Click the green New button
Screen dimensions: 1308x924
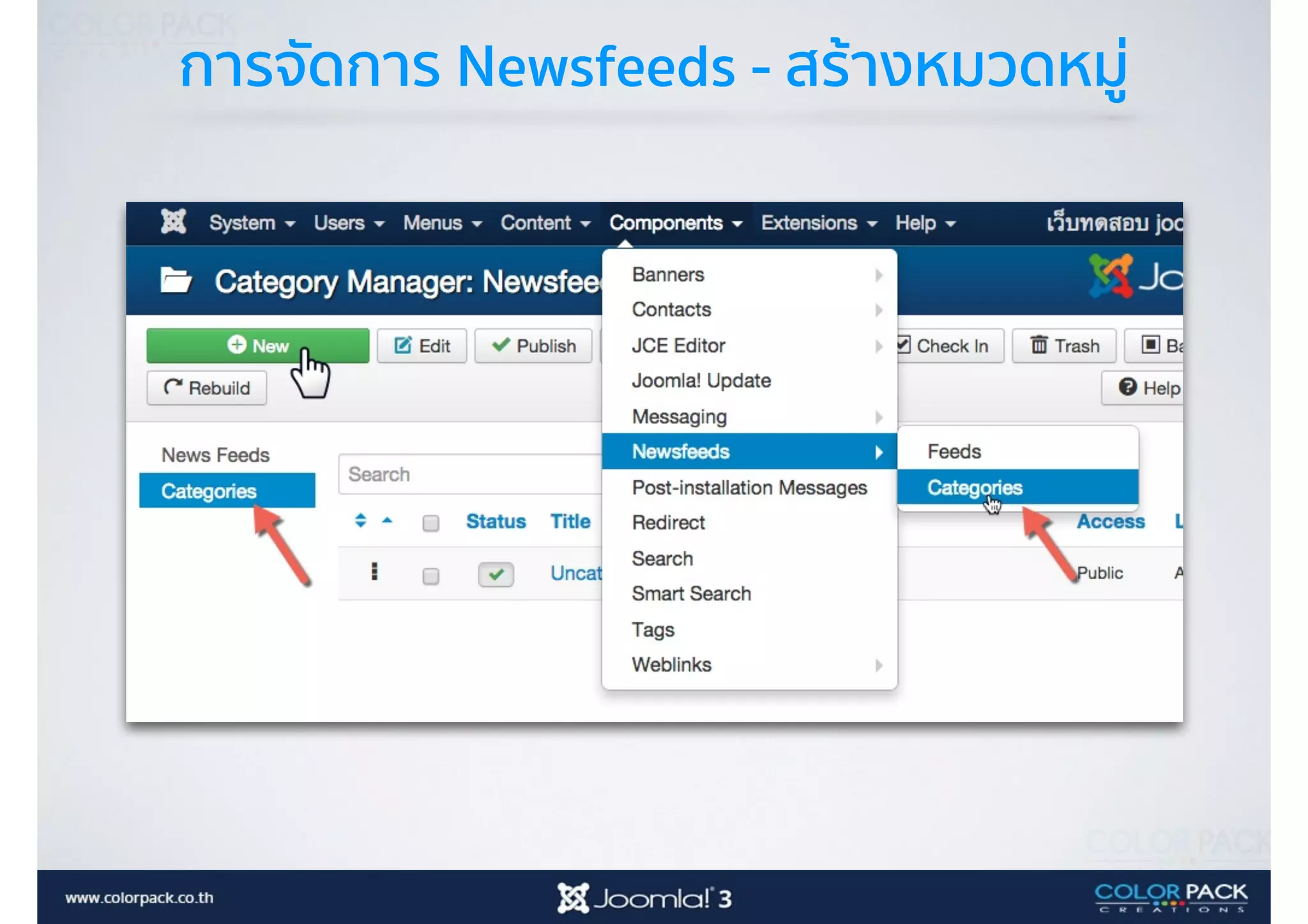[258, 345]
